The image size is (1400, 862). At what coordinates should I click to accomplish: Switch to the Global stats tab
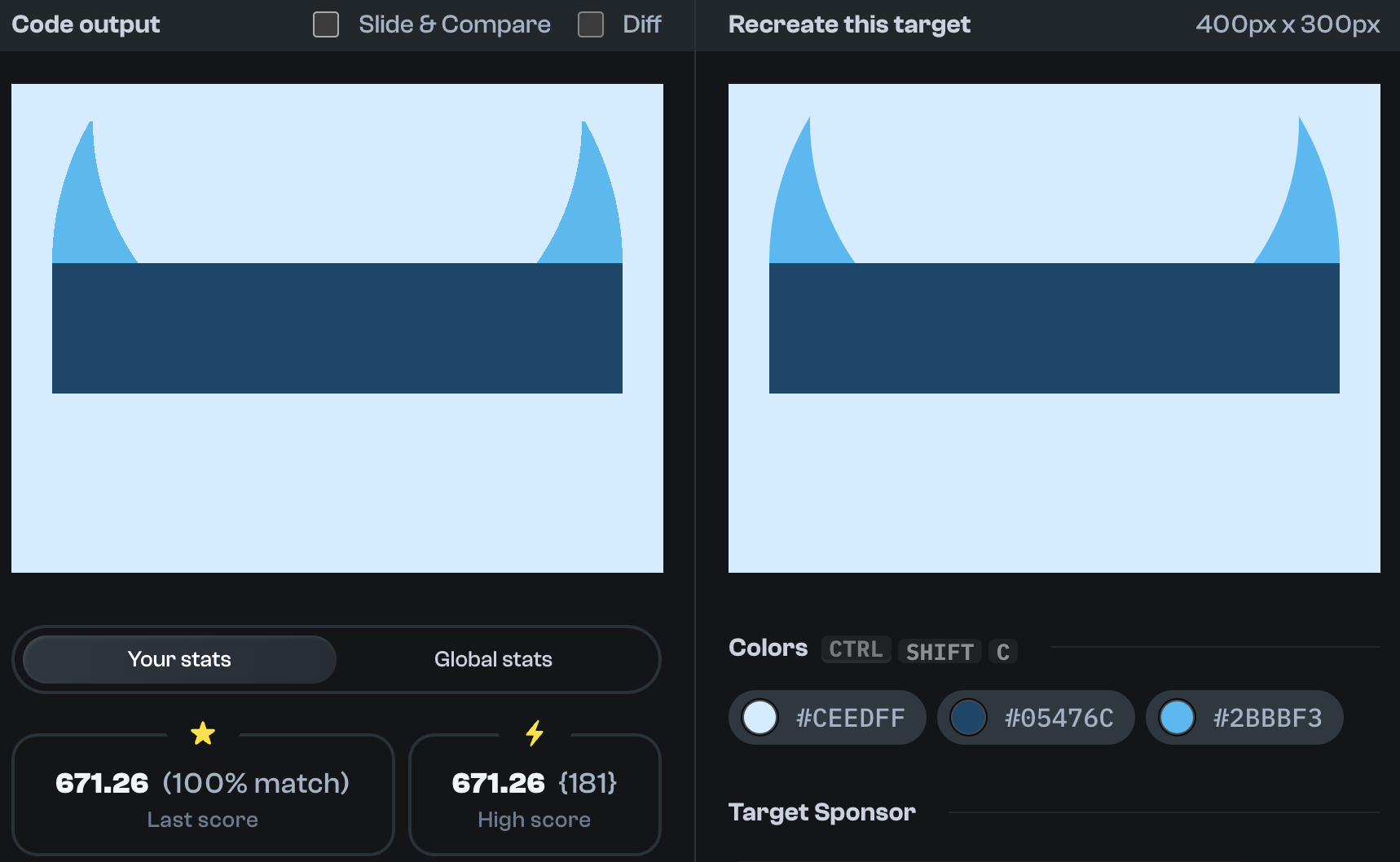493,659
